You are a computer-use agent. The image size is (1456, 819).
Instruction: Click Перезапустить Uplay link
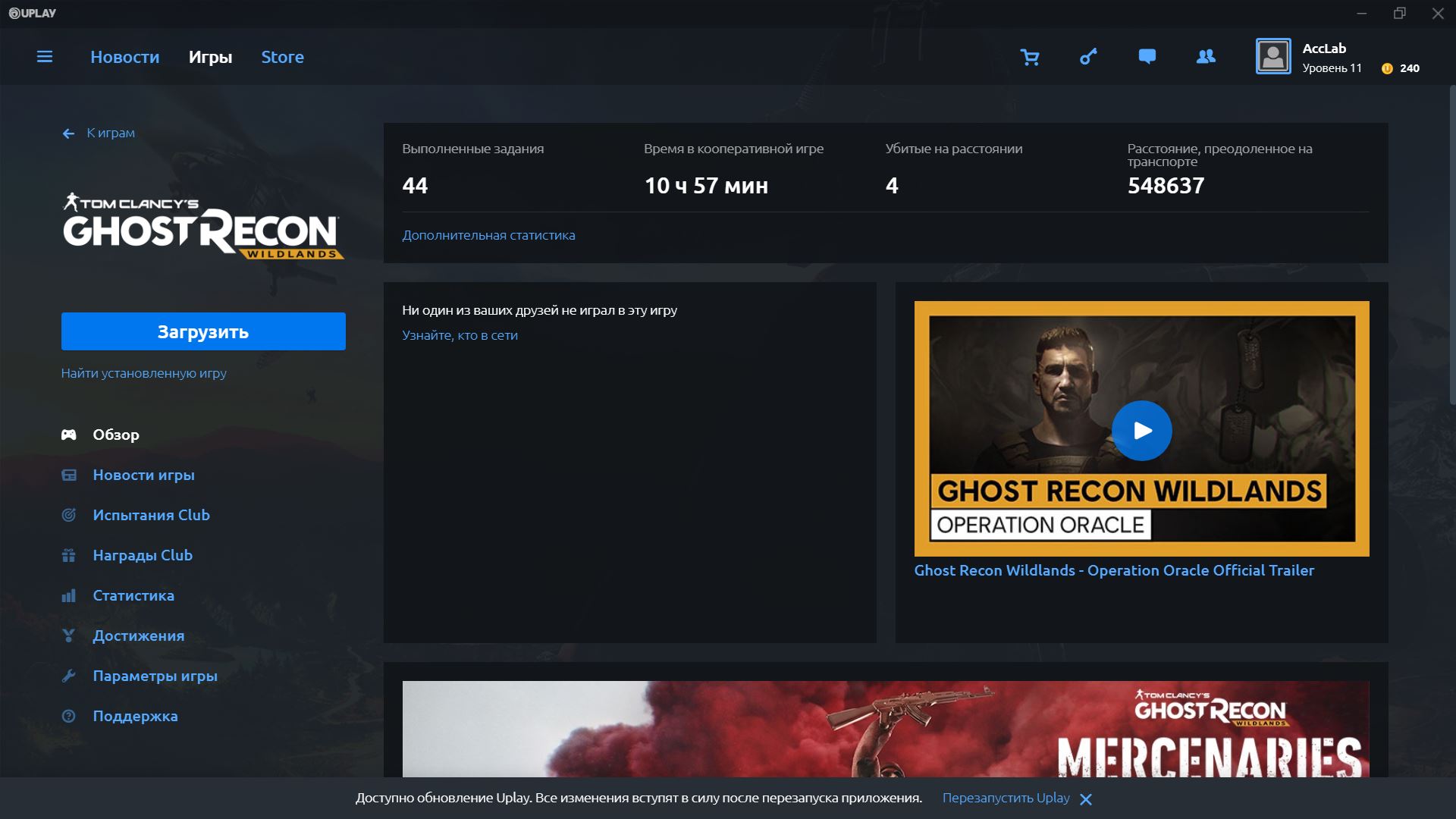[x=1006, y=798]
